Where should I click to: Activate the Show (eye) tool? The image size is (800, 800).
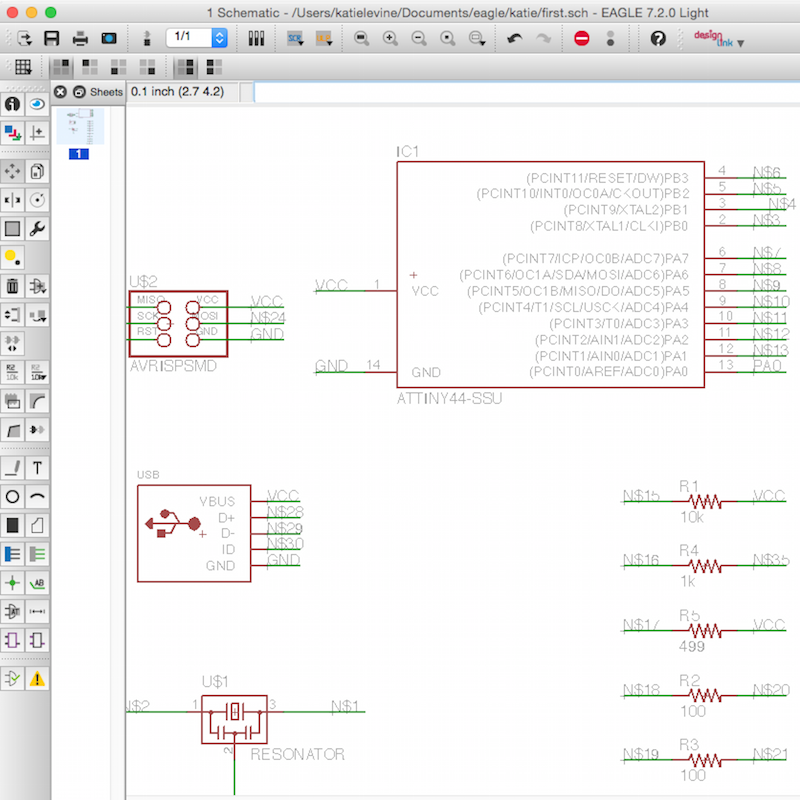click(x=37, y=104)
